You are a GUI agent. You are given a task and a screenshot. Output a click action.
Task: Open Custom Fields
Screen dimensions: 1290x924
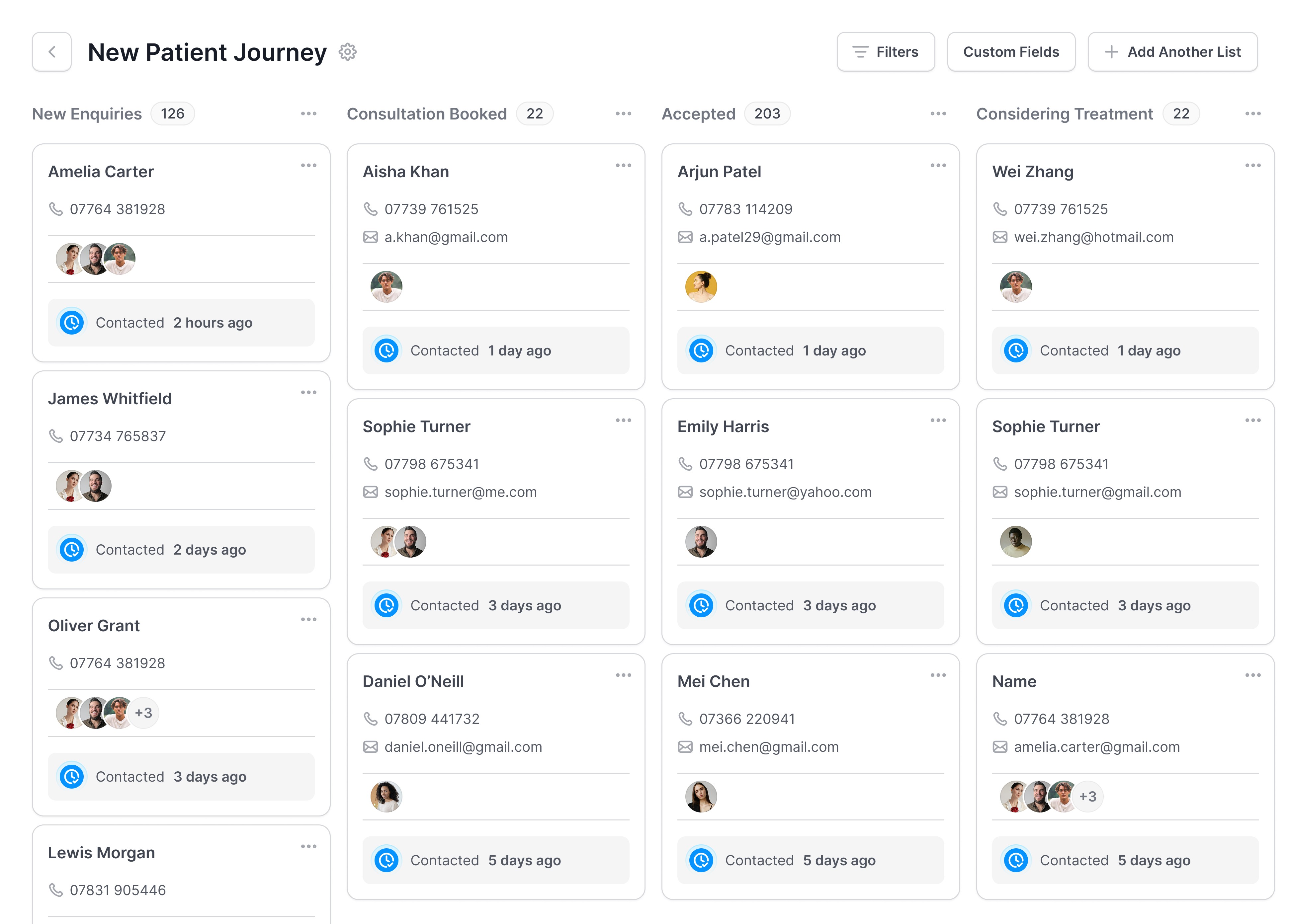(x=1011, y=52)
